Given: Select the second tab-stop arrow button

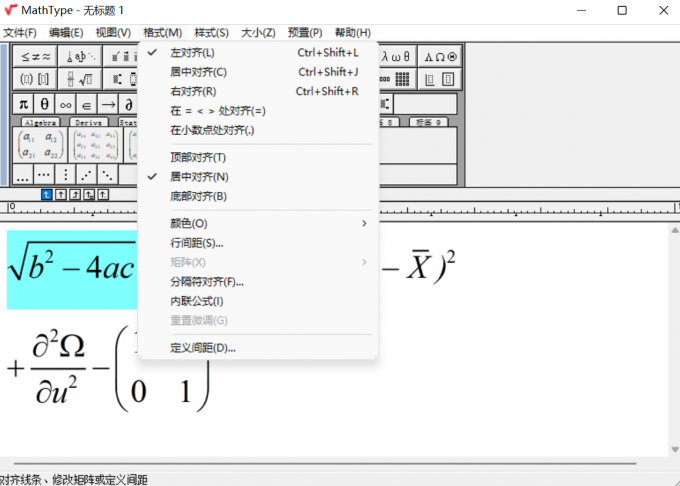Looking at the screenshot, I should pos(61,195).
